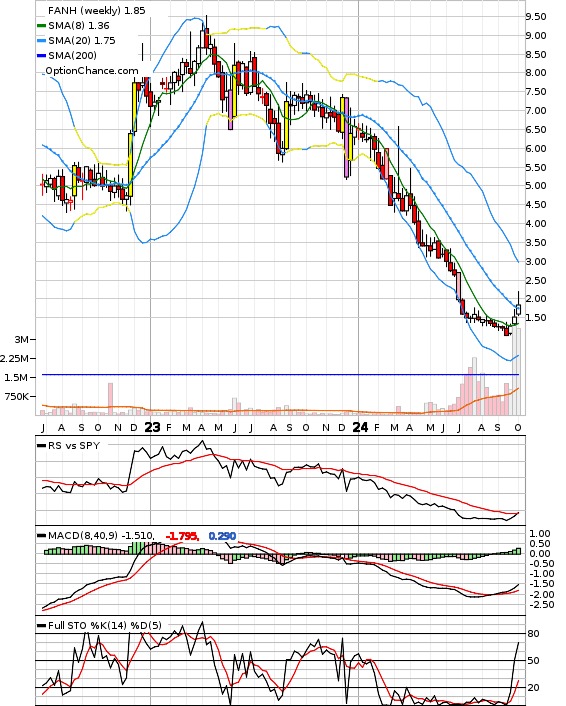Click the stochastic 80 overbought level label

click(534, 634)
